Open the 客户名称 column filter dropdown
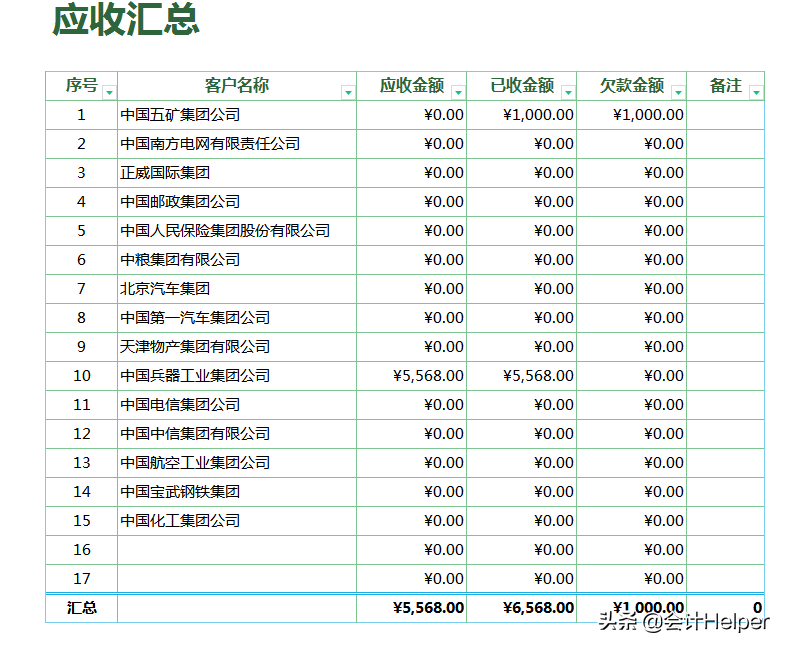 [348, 92]
